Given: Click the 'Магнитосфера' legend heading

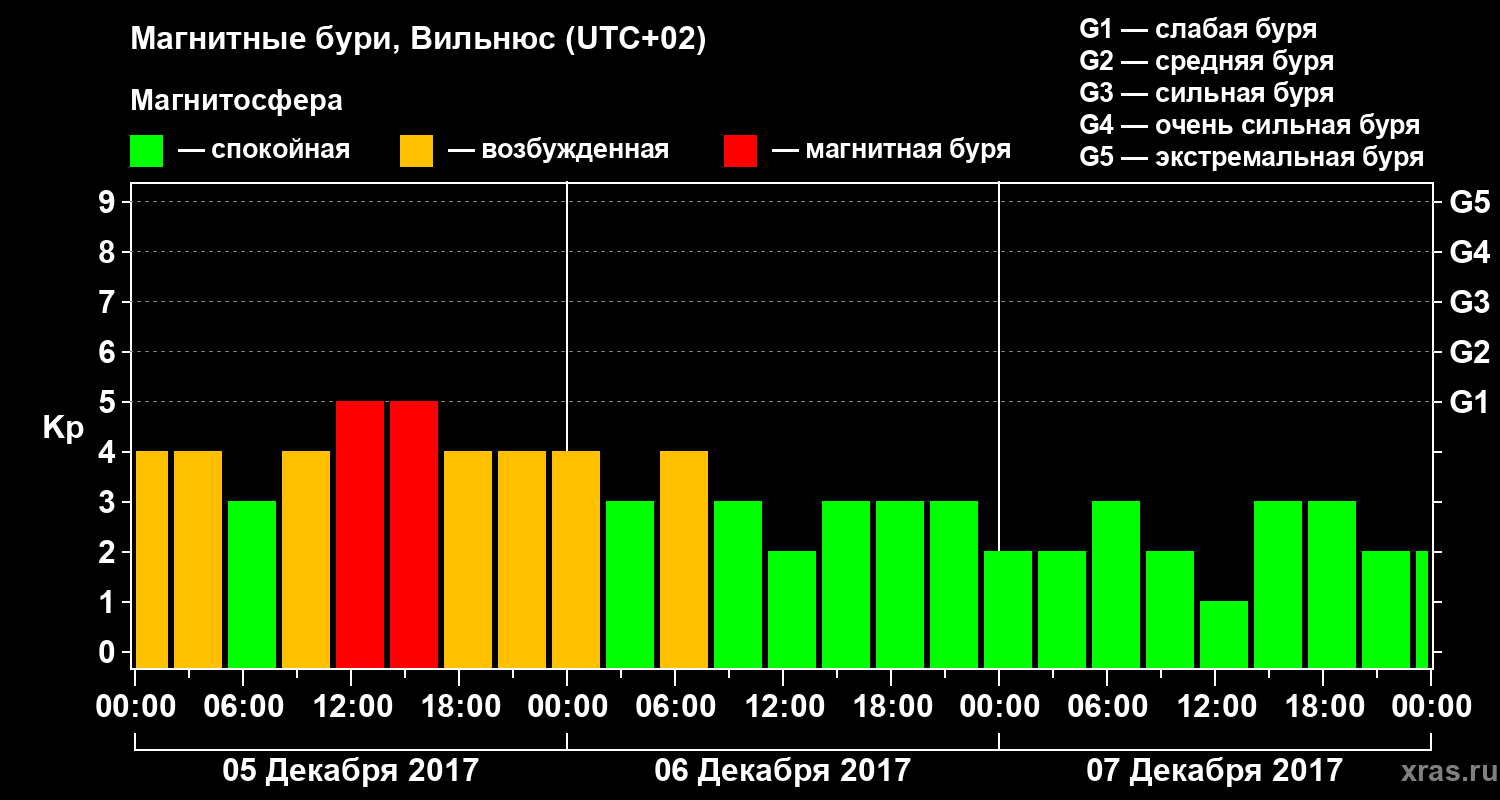Looking at the screenshot, I should [x=237, y=101].
